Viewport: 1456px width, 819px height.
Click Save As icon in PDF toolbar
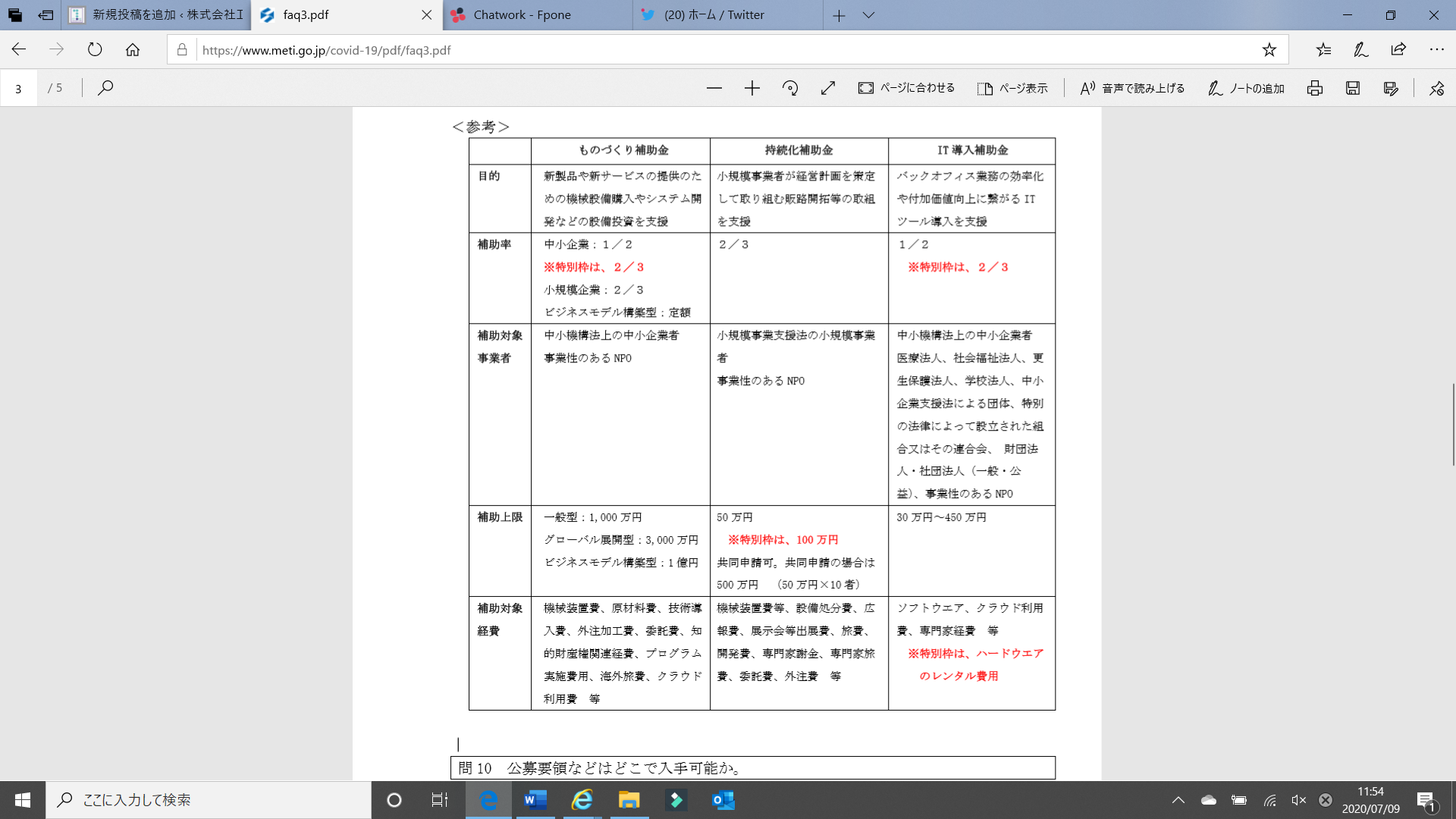pyautogui.click(x=1391, y=88)
